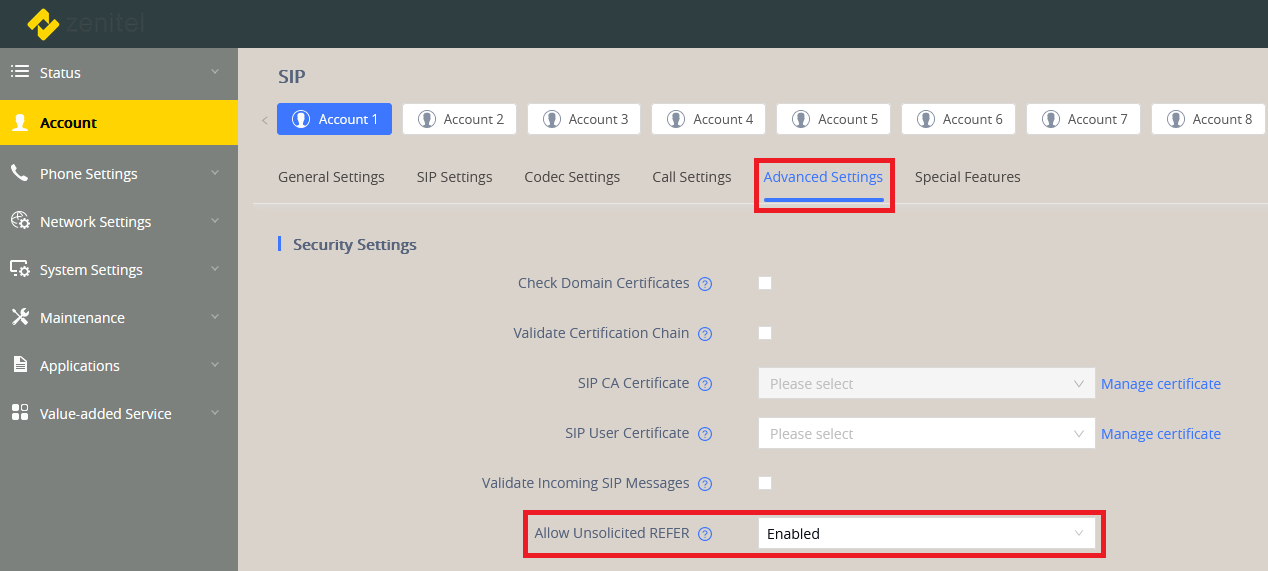Toggle Validate Incoming SIP Messages checkbox
Screen dimensions: 1268x571
pos(765,483)
